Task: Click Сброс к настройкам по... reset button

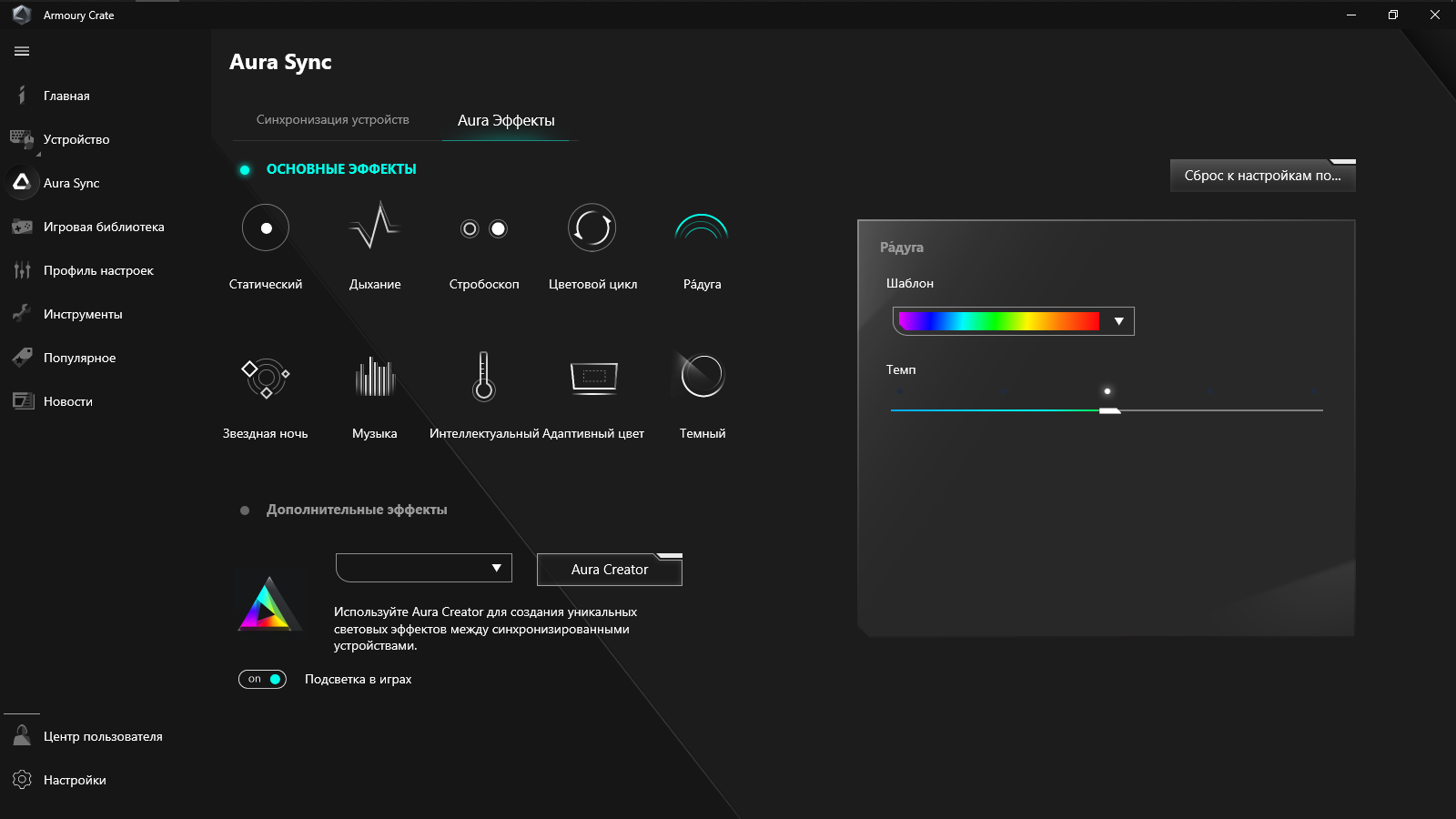Action: pyautogui.click(x=1263, y=176)
